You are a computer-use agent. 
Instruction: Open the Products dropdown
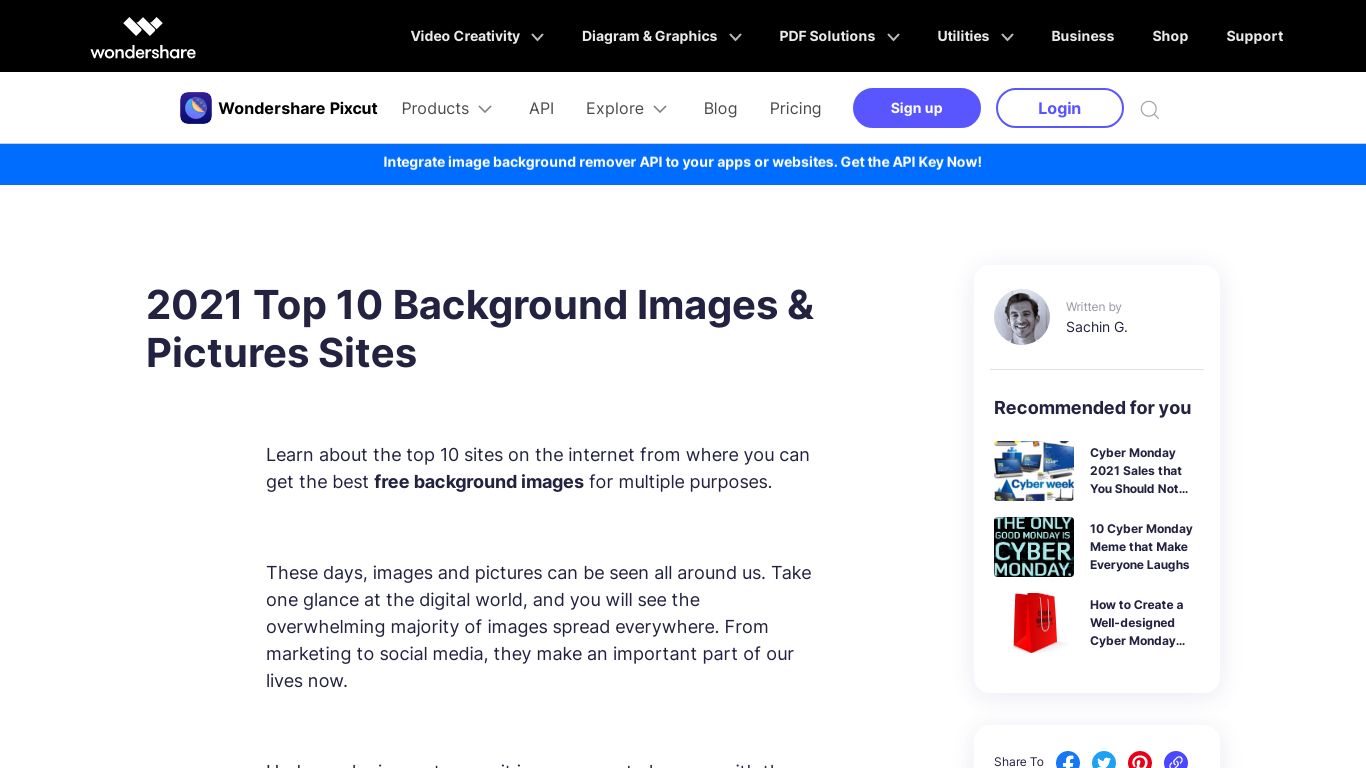pos(447,108)
